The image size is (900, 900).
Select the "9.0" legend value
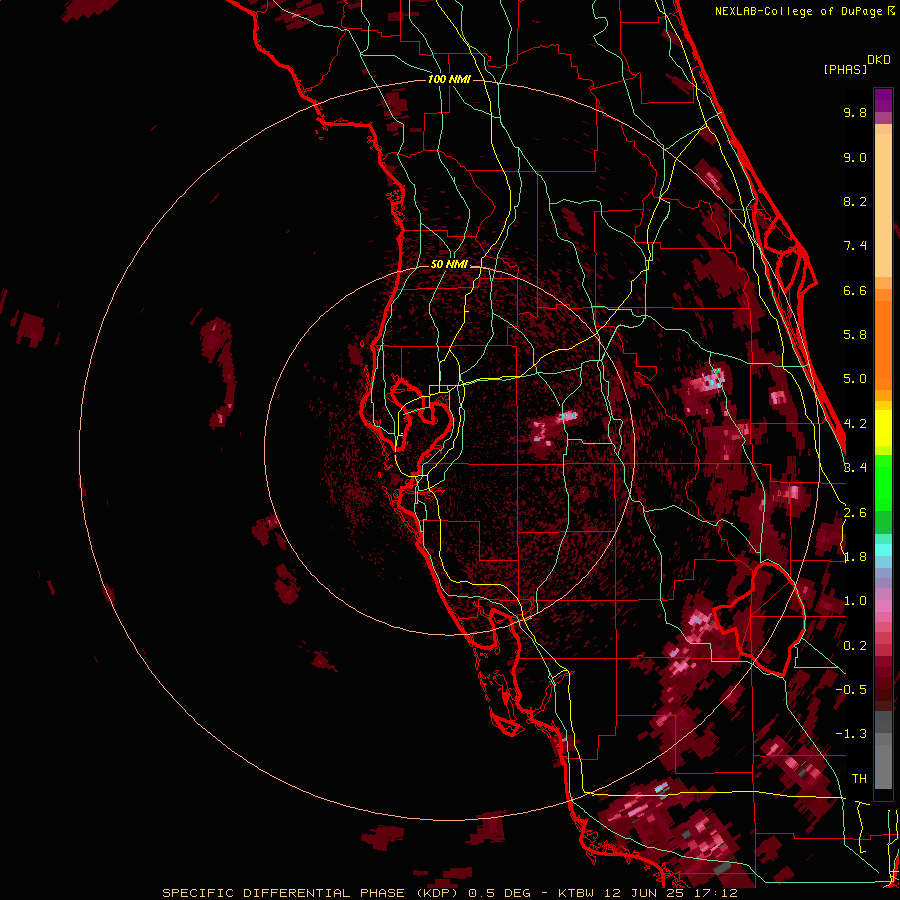point(855,158)
